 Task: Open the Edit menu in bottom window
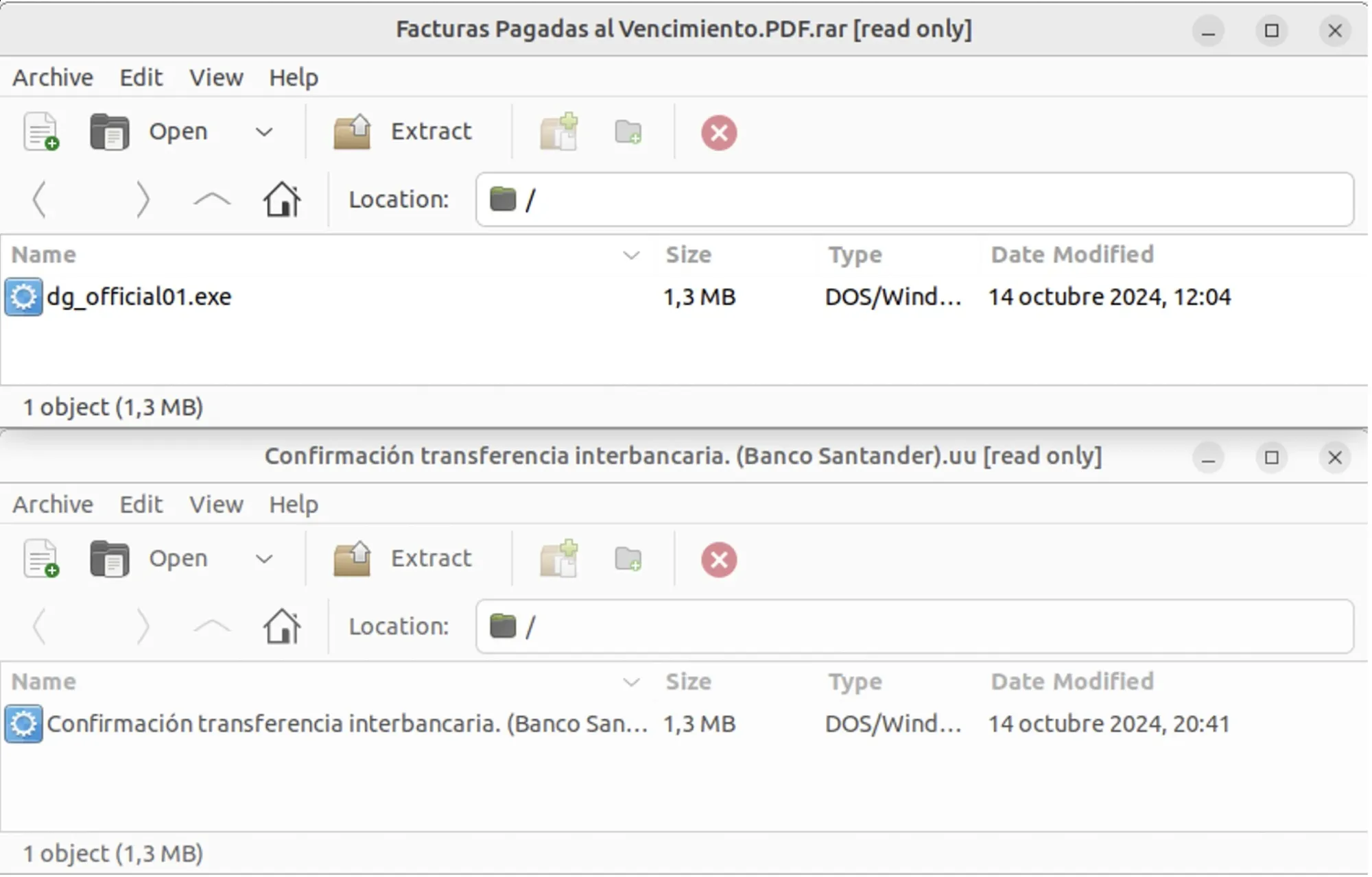[x=141, y=504]
